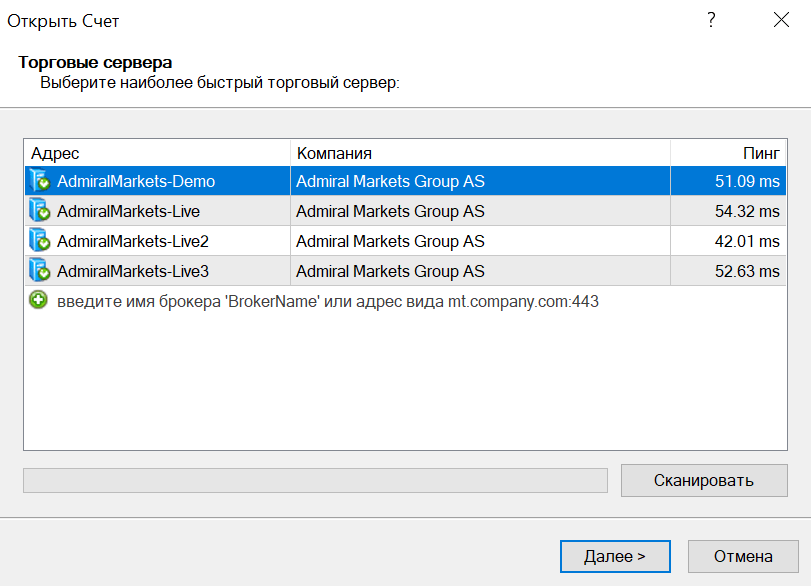Pick the AdmiralMarkets-Live3 server
811x586 pixels.
(x=406, y=271)
